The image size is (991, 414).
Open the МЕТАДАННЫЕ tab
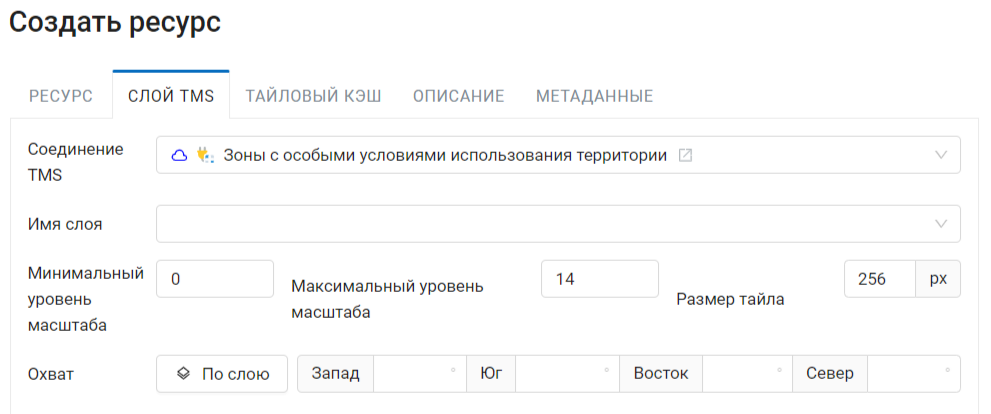[595, 97]
